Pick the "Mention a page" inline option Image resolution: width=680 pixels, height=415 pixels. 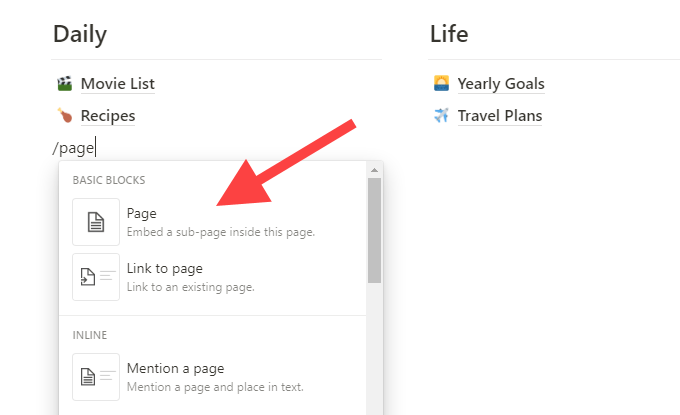(x=220, y=377)
